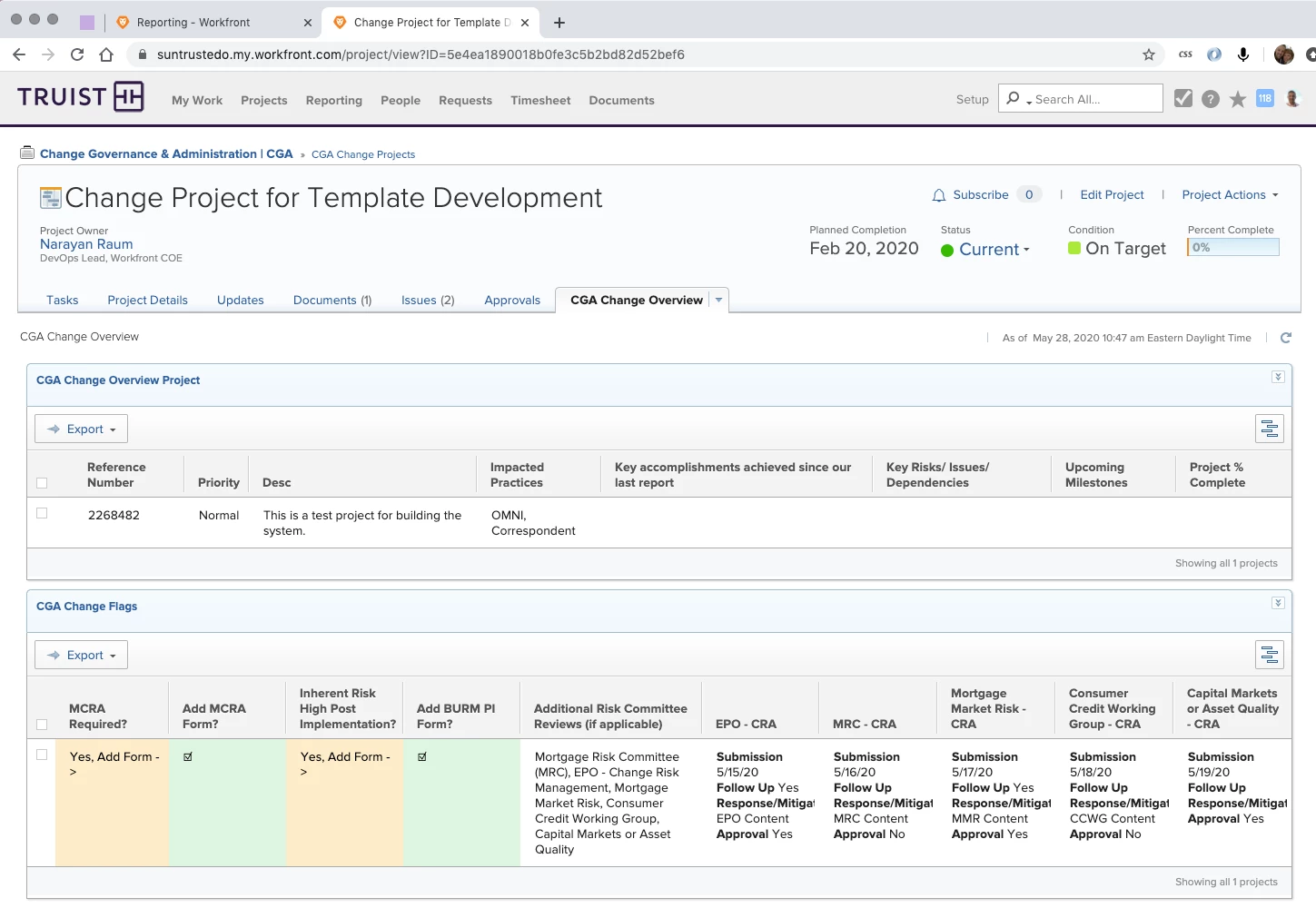
Task: Open browser profile avatar
Action: pos(1284,54)
